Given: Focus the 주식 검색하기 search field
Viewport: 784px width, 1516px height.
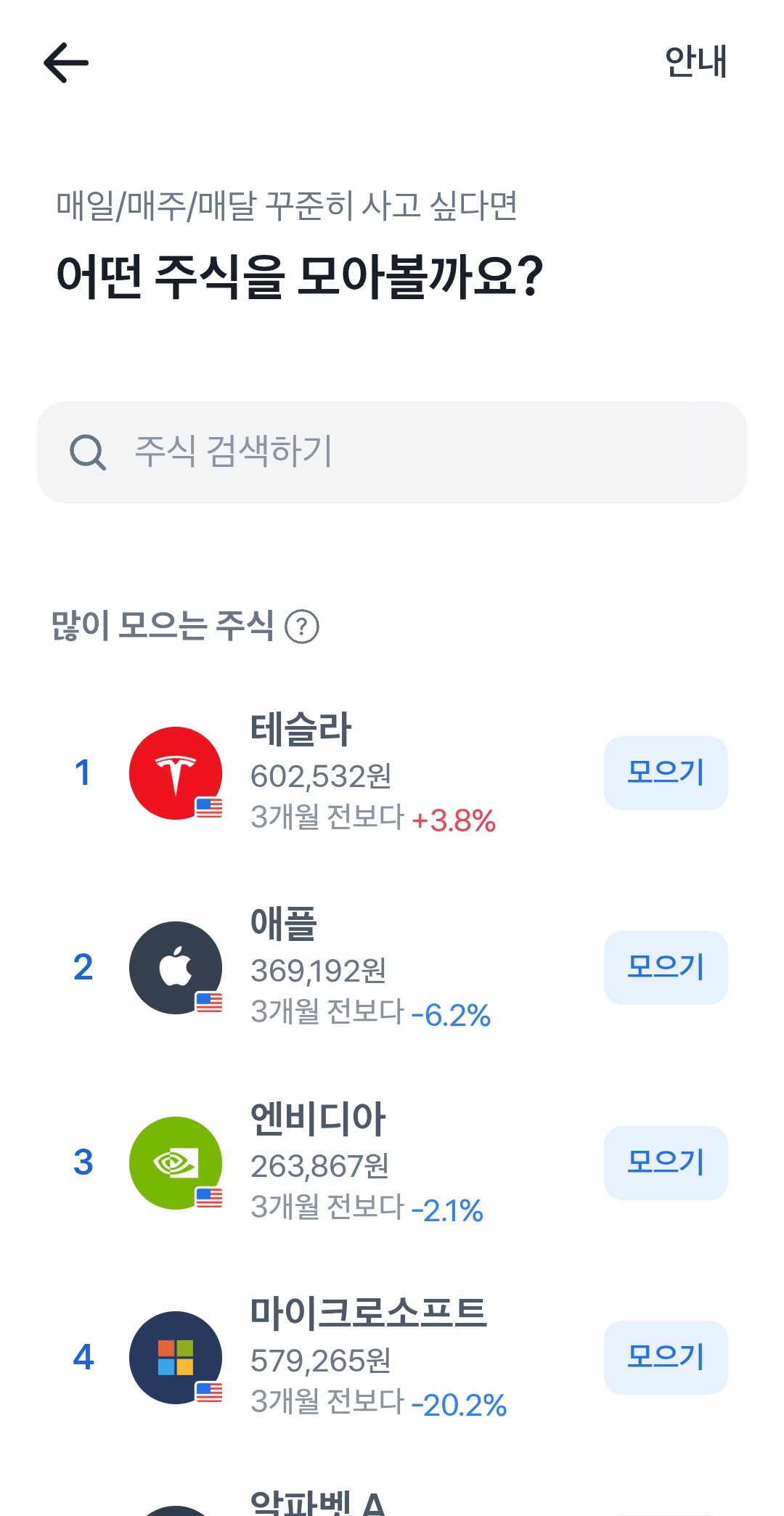Looking at the screenshot, I should click(407, 452).
